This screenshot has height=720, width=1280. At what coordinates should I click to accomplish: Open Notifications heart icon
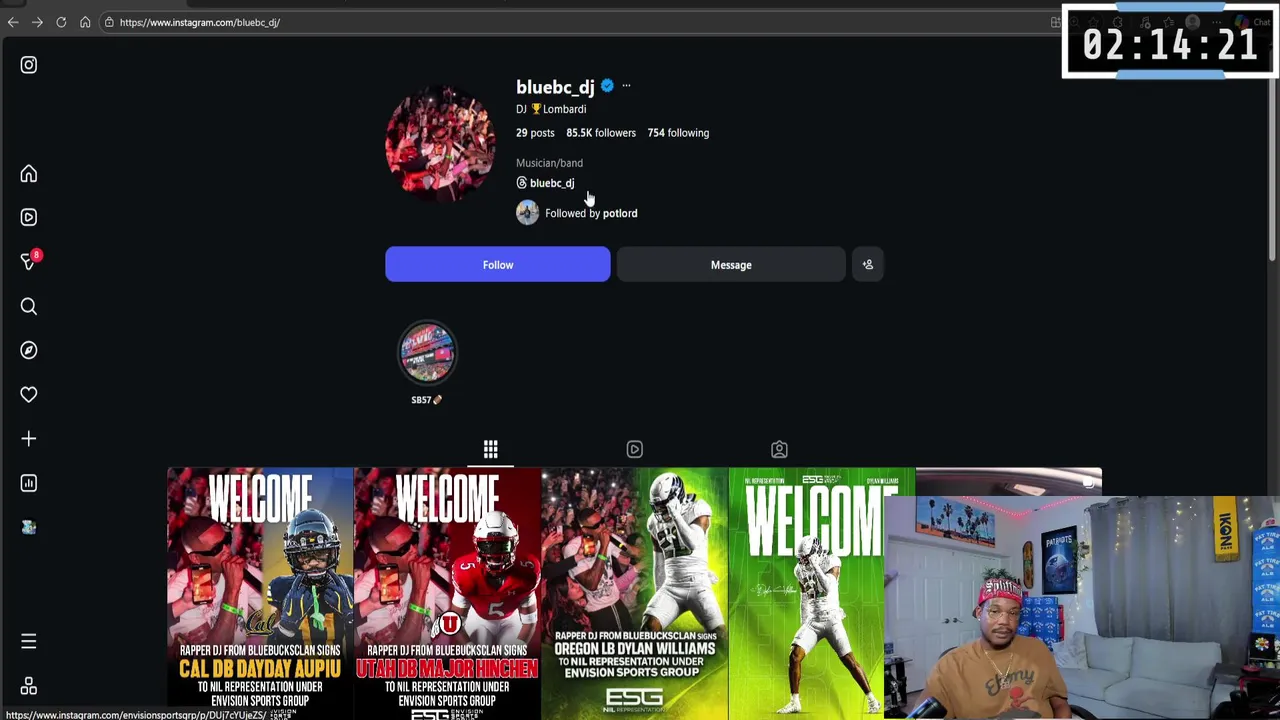pos(29,394)
